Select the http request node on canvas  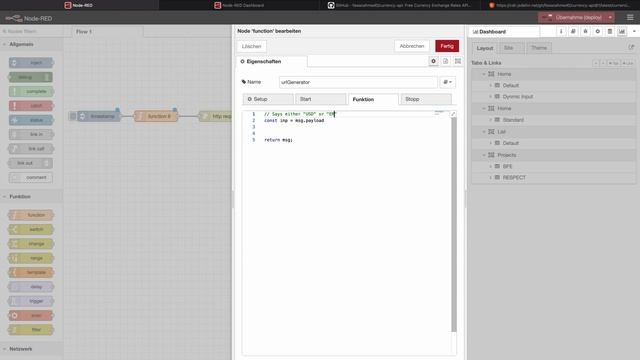tap(216, 116)
